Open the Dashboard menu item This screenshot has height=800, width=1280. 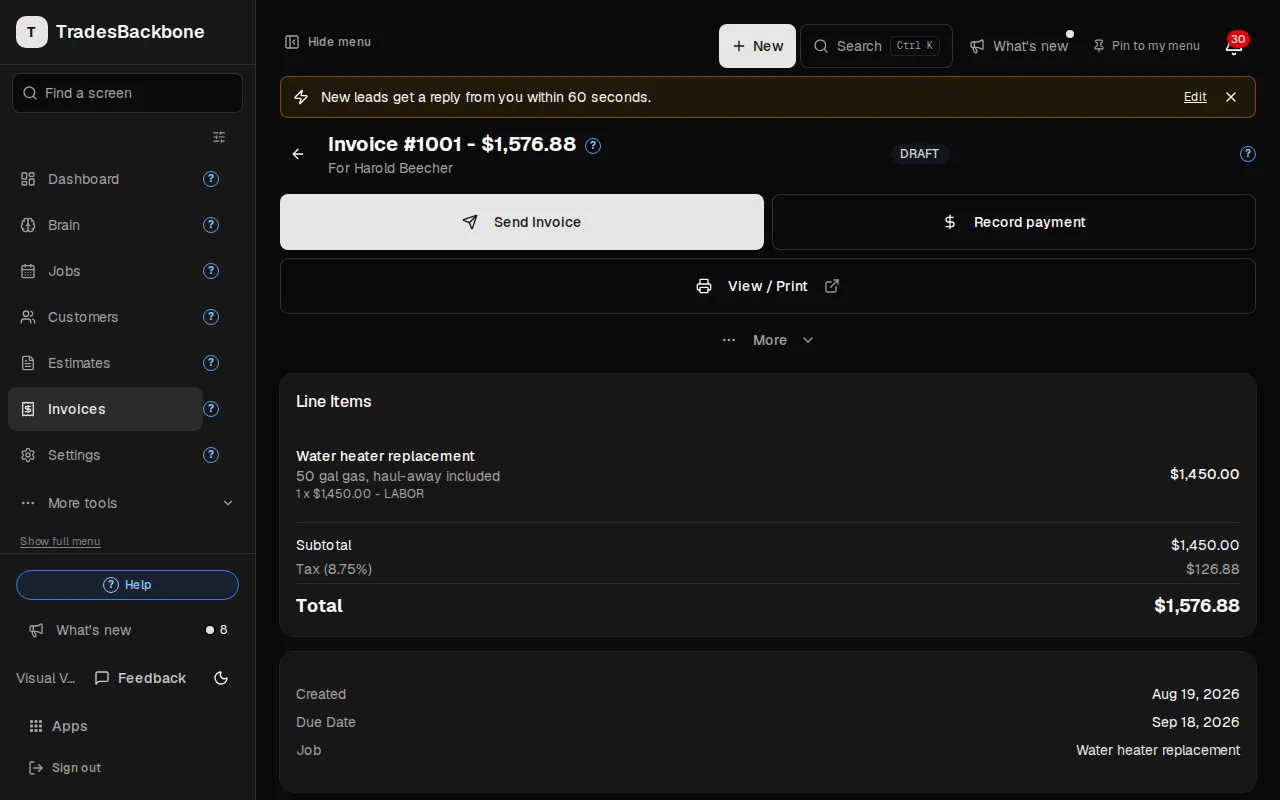pos(105,179)
